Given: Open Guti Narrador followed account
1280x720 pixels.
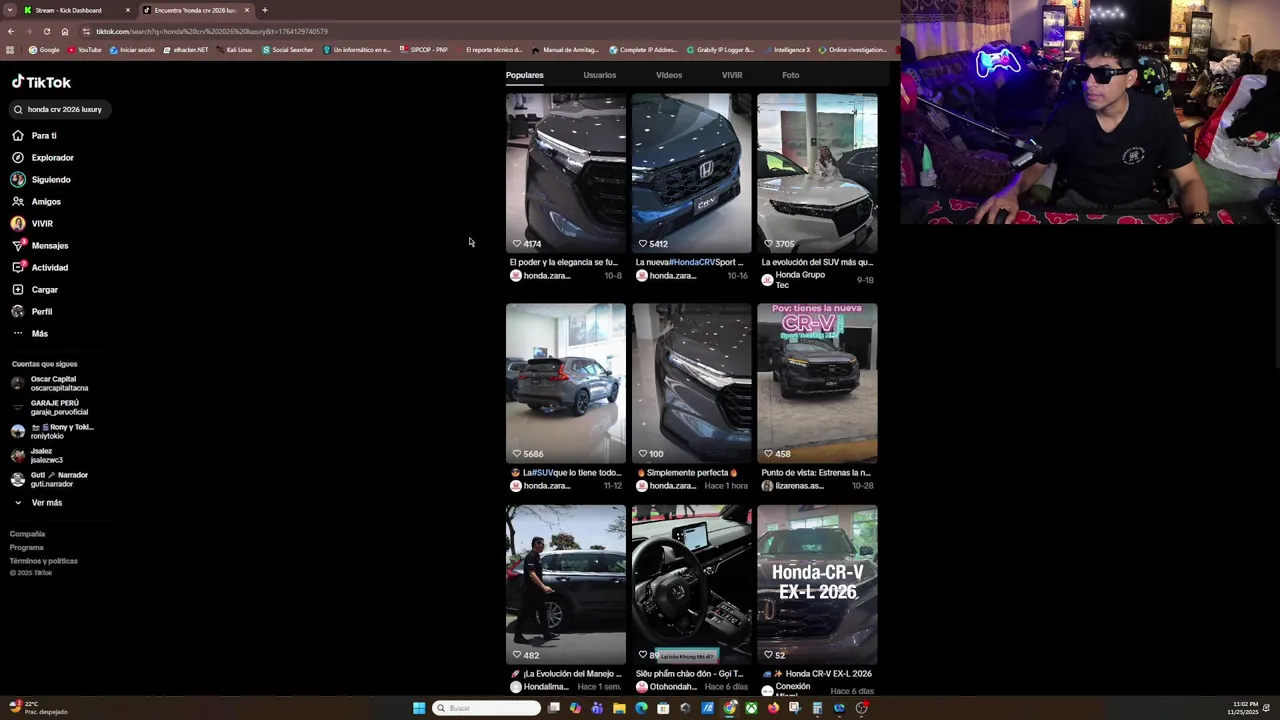Looking at the screenshot, I should [x=50, y=480].
